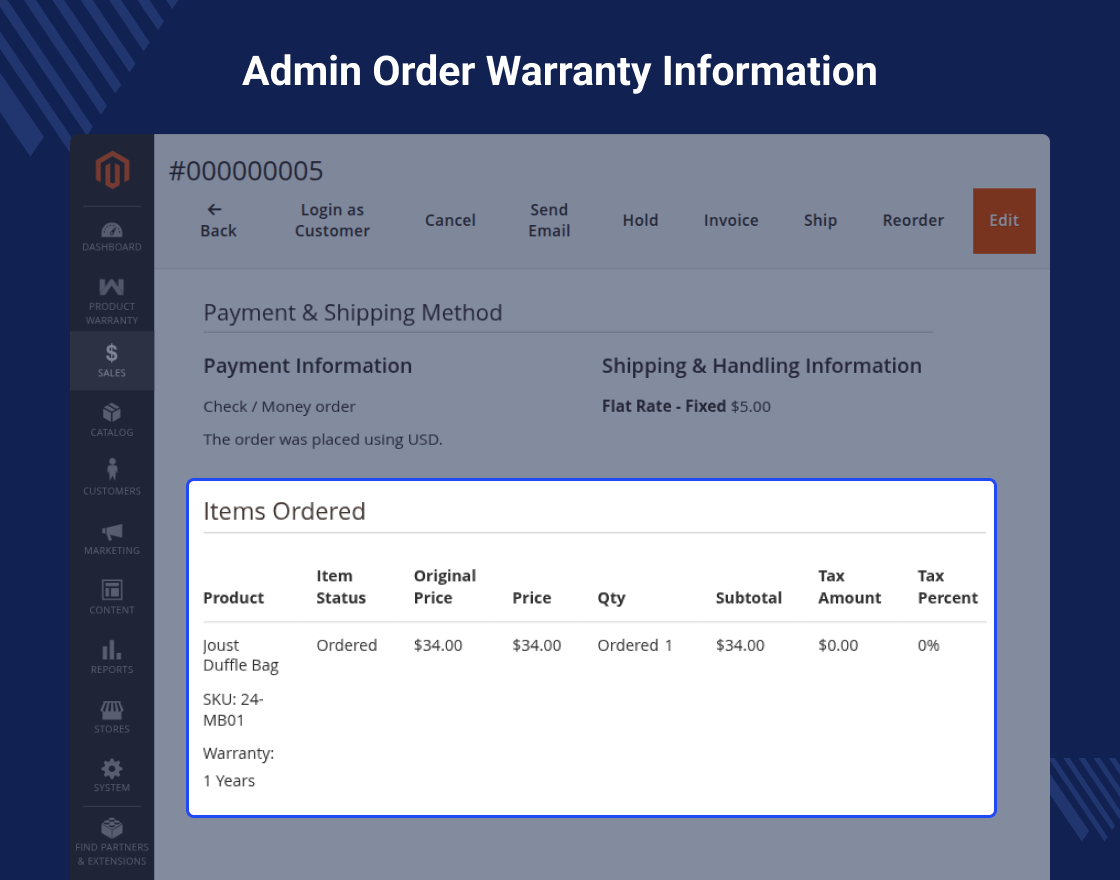Go Back using arrow button
Viewport: 1120px width, 880px height.
point(218,220)
